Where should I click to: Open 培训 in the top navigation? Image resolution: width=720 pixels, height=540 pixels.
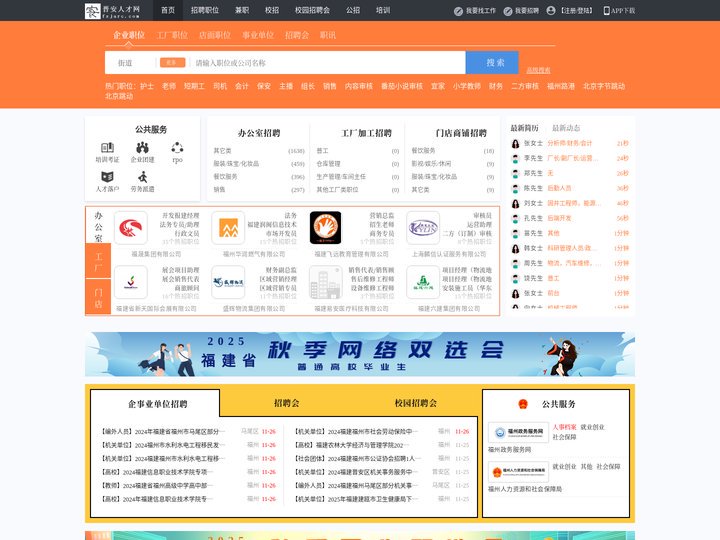point(383,10)
